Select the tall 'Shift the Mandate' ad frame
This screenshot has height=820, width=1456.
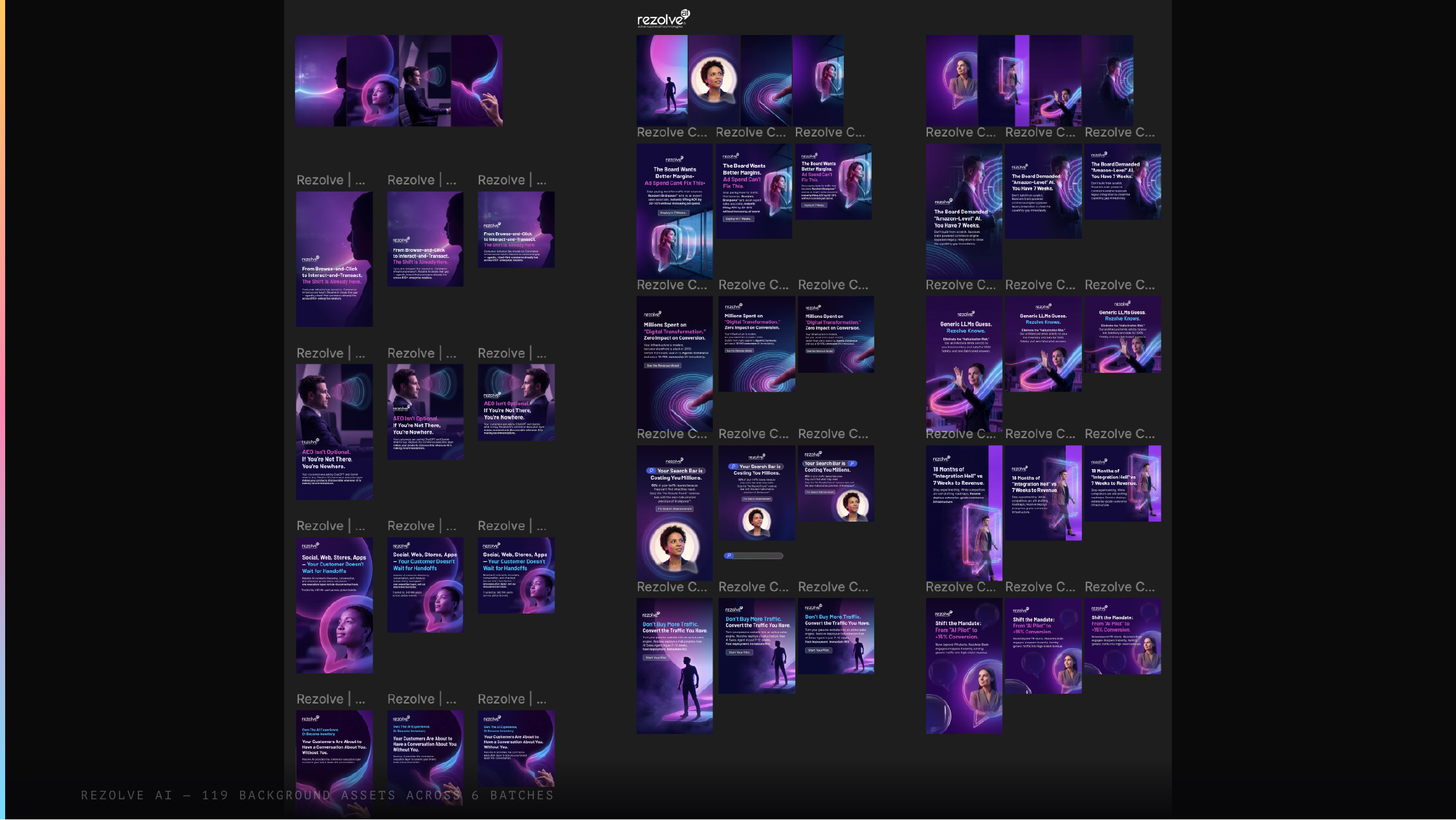tap(964, 666)
